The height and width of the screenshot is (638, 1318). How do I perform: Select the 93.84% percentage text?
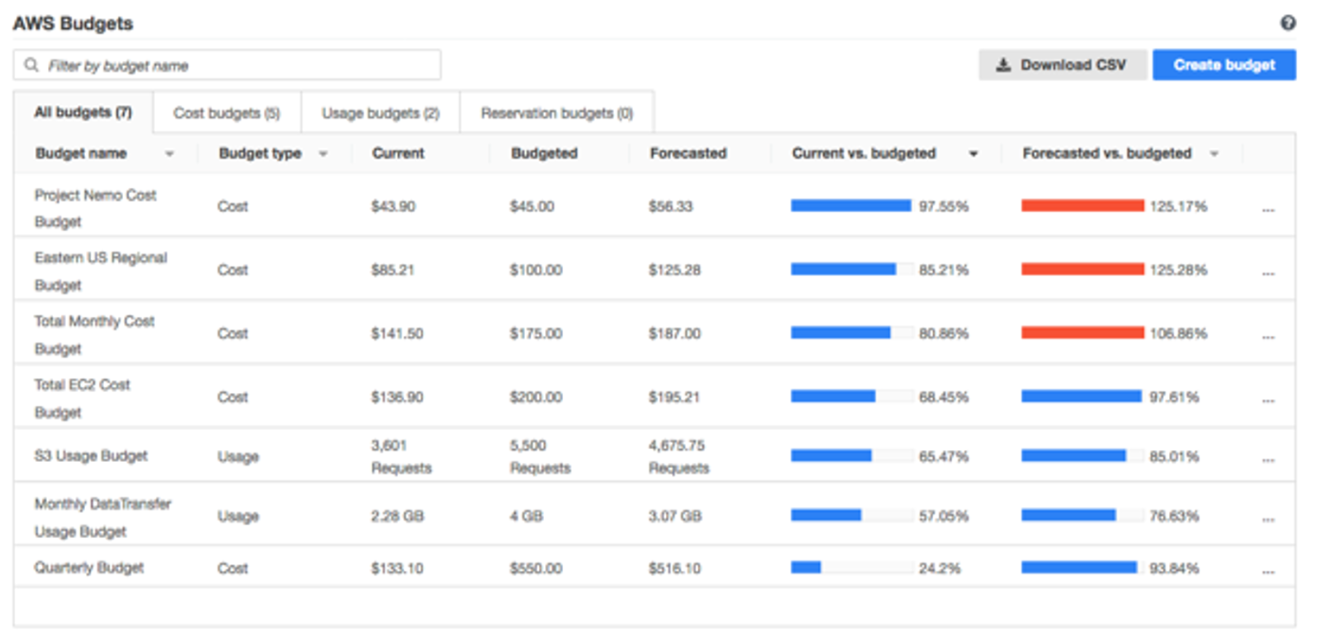[x=1174, y=568]
